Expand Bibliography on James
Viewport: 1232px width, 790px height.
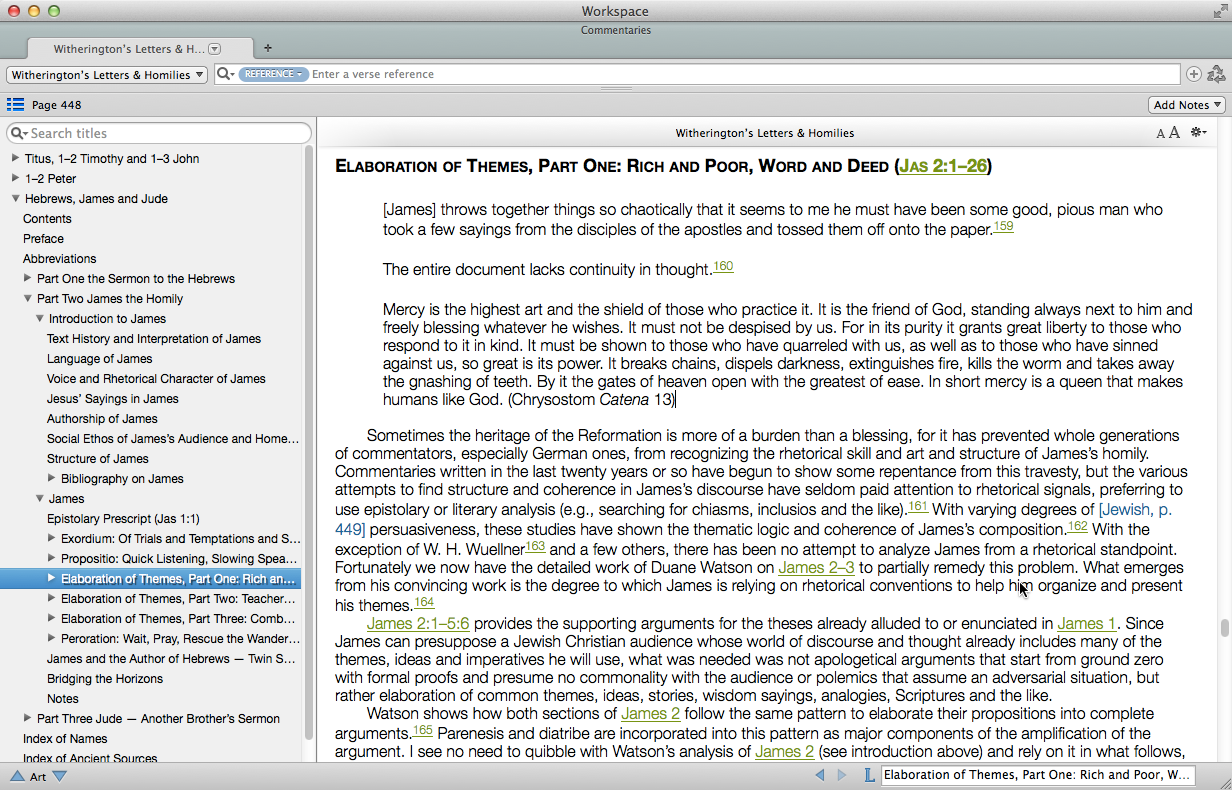coord(52,479)
